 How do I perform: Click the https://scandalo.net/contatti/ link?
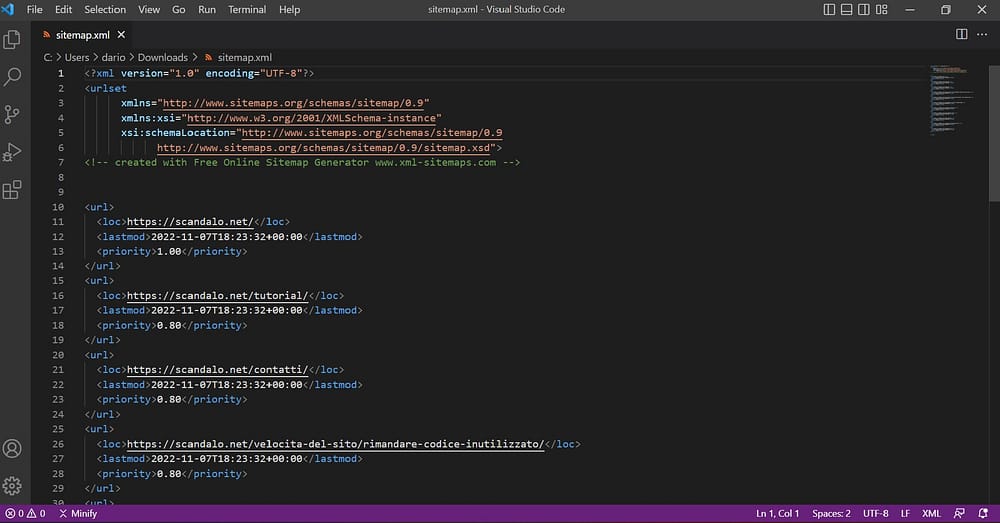point(217,370)
